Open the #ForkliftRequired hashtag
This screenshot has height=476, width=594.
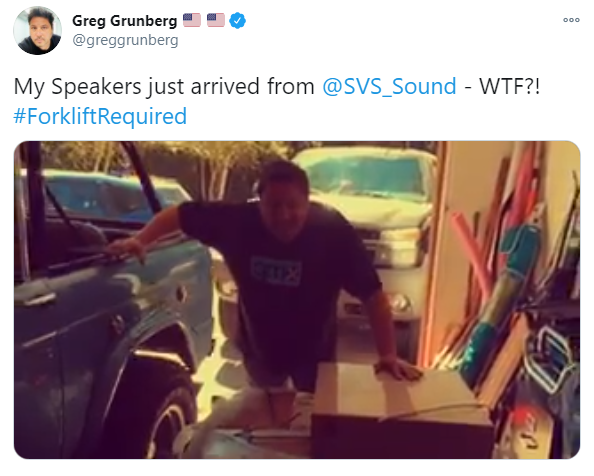tap(100, 116)
